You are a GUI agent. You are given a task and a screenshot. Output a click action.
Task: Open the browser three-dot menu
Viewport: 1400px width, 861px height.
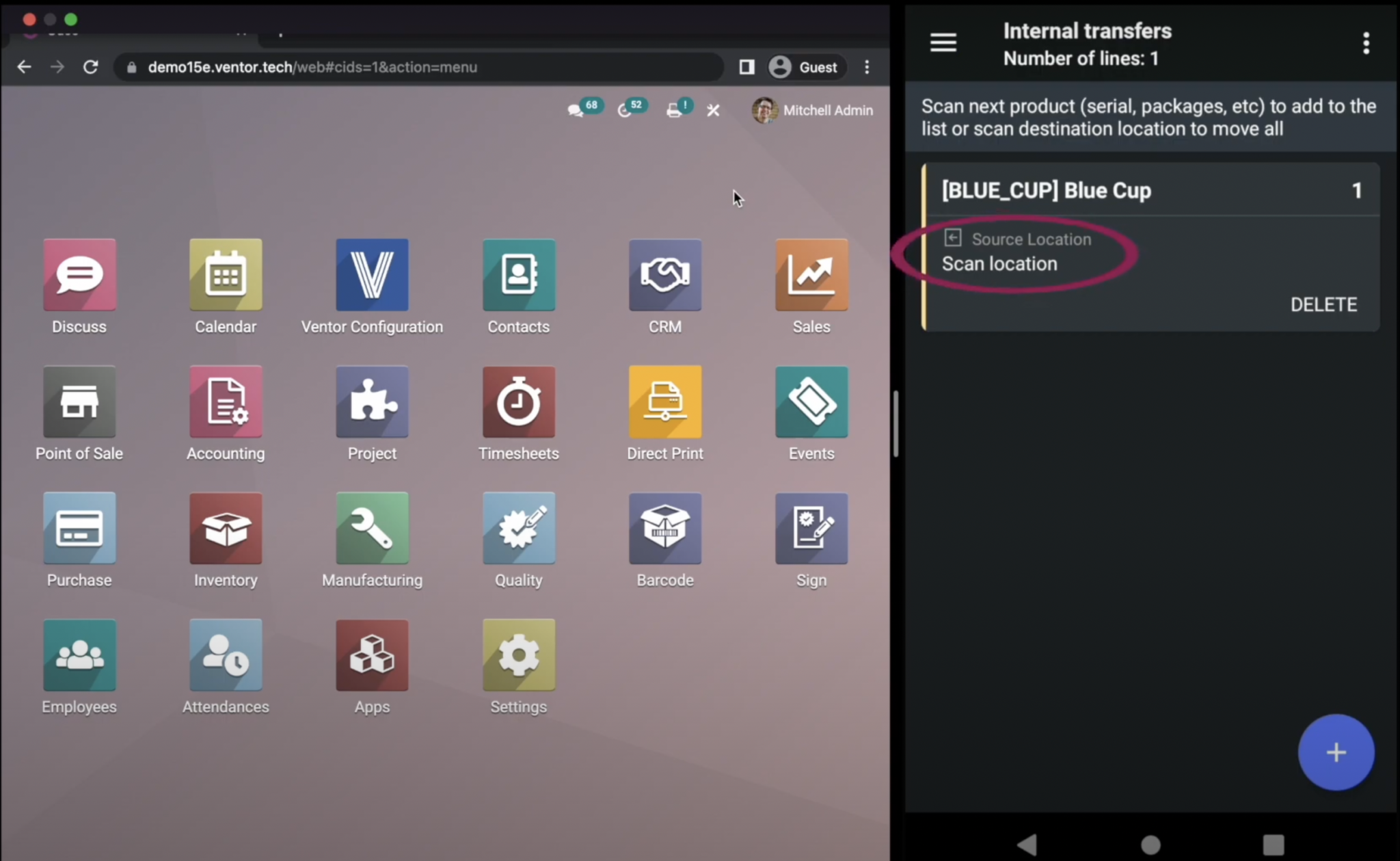[x=867, y=67]
